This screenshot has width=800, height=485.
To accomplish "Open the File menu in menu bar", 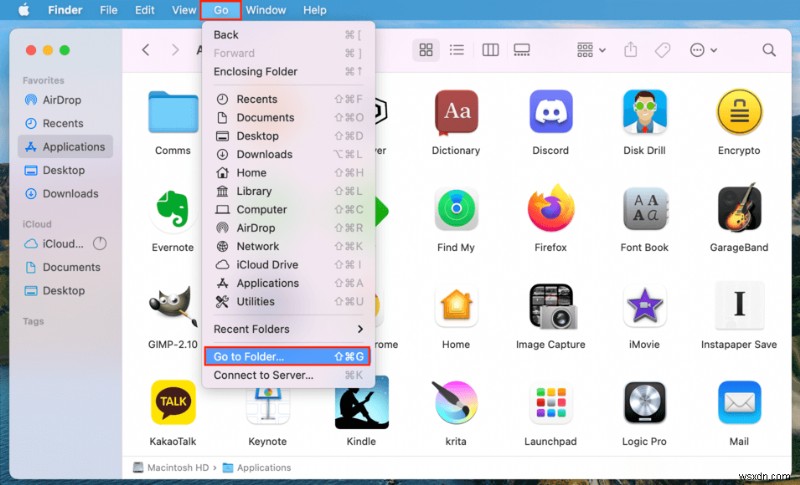I will (109, 10).
